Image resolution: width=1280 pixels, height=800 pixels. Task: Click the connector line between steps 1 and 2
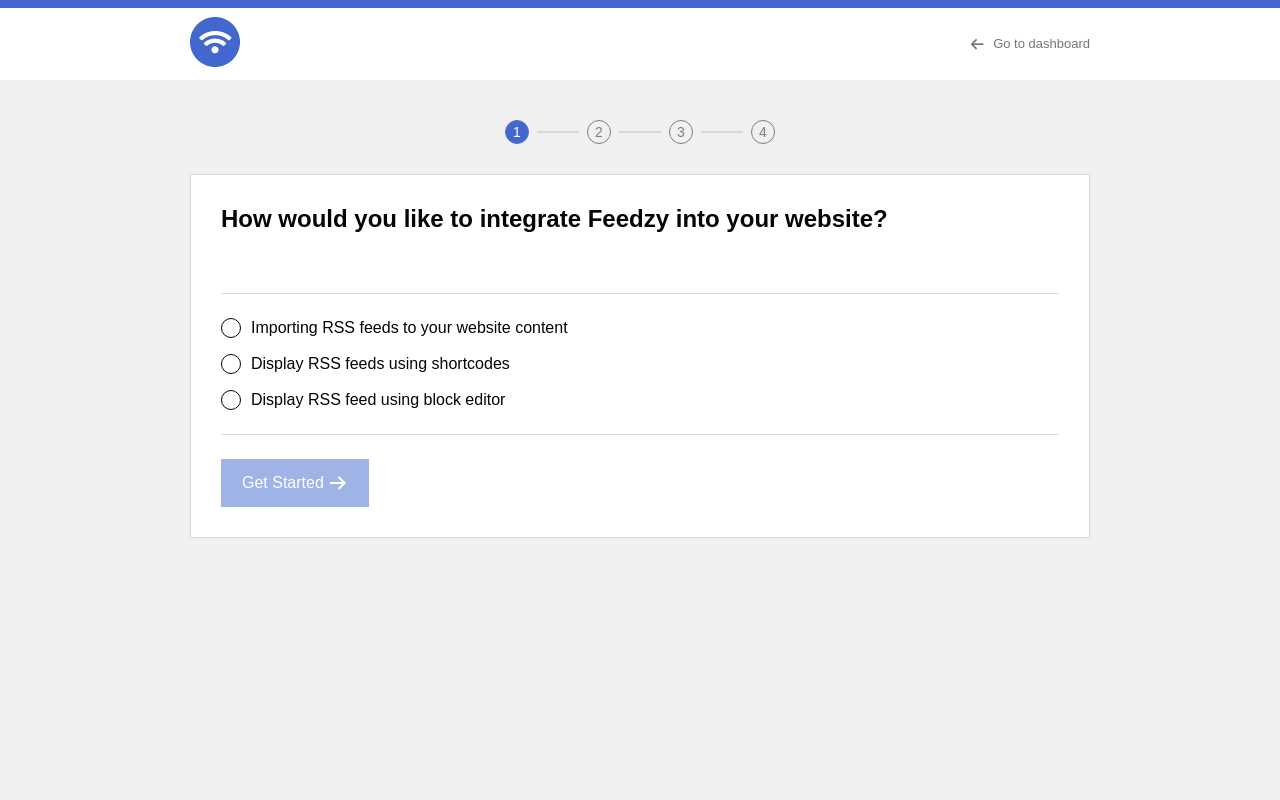(558, 132)
